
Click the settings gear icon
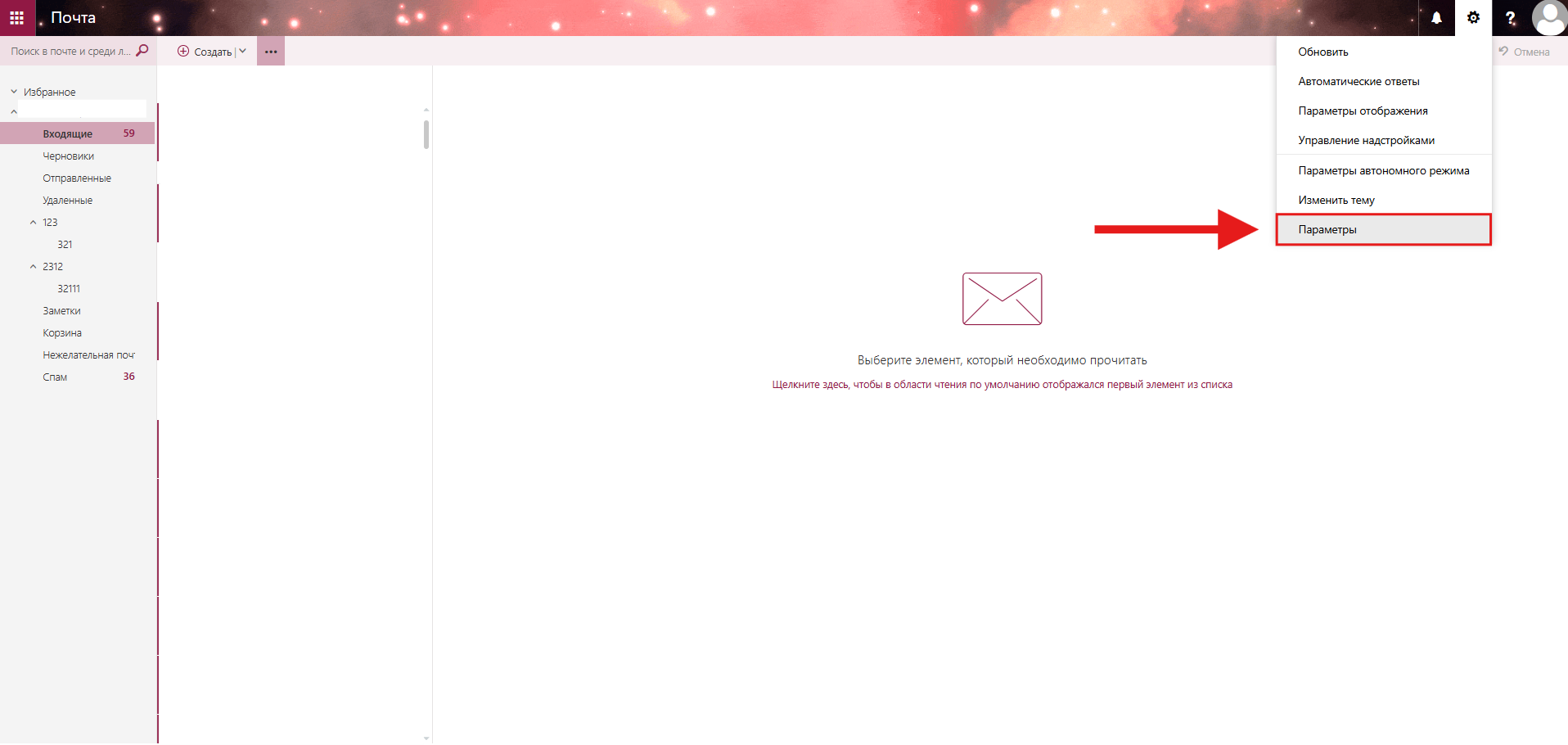(1473, 18)
